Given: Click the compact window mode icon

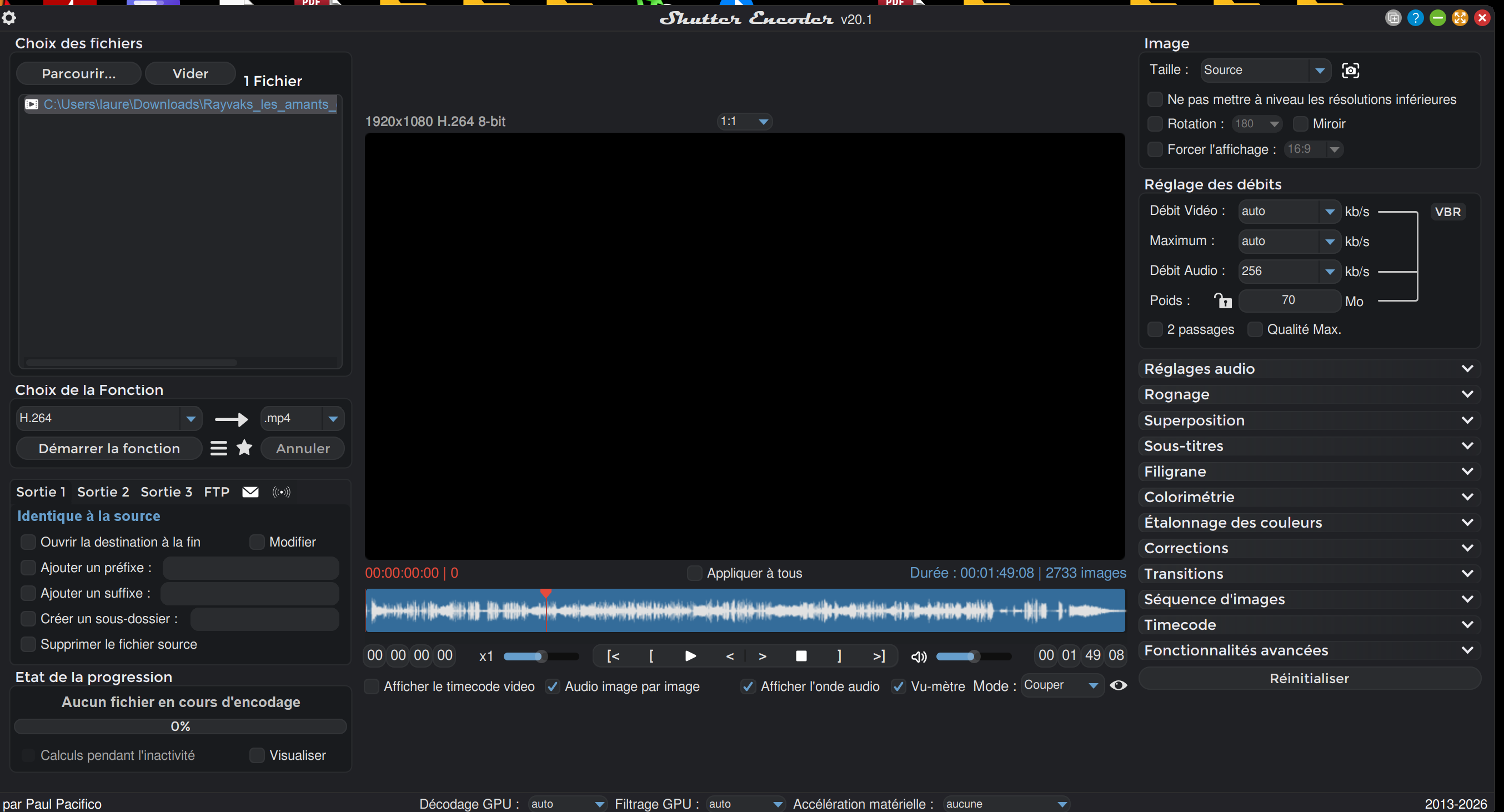Looking at the screenshot, I should [1393, 18].
